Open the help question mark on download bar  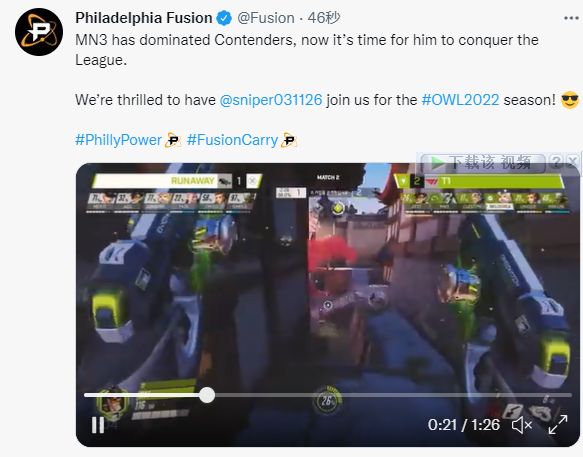(x=556, y=162)
